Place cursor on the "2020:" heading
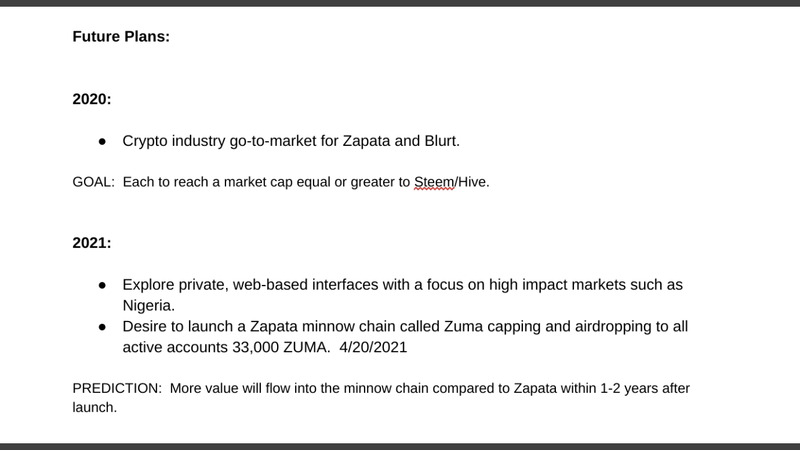 [x=92, y=99]
